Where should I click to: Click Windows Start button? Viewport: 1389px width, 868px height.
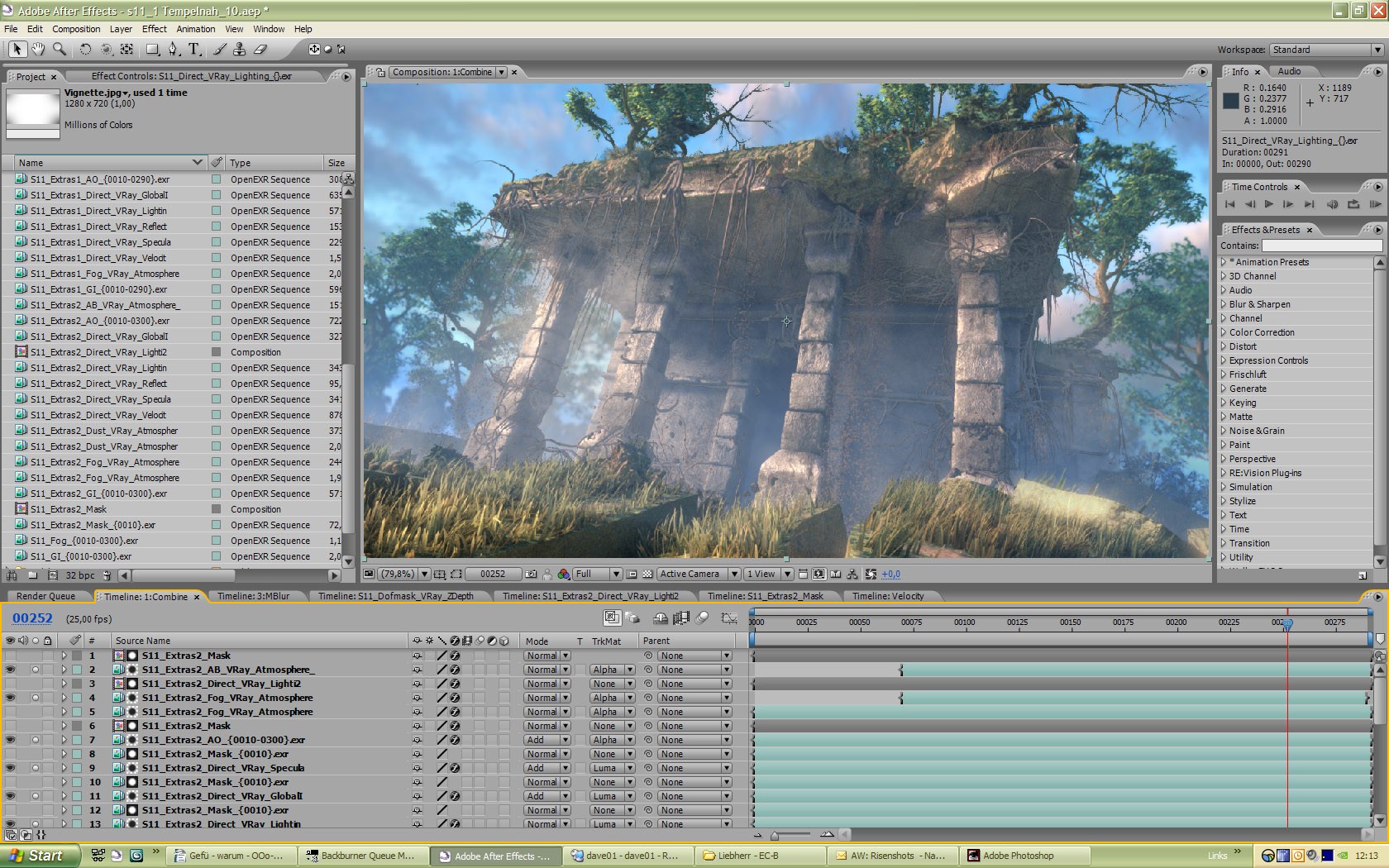tap(40, 856)
